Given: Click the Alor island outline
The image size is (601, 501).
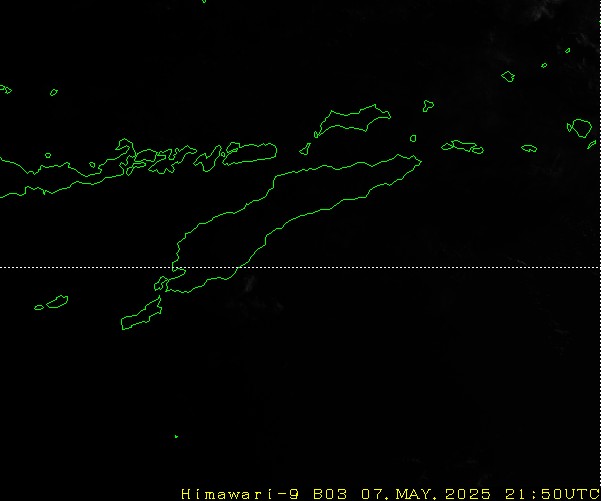Looking at the screenshot, I should click(250, 153).
